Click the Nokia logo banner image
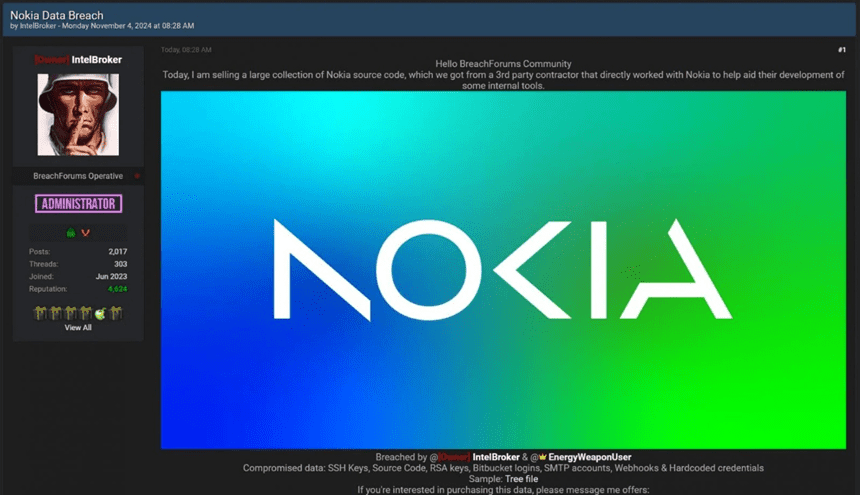 [x=503, y=270]
